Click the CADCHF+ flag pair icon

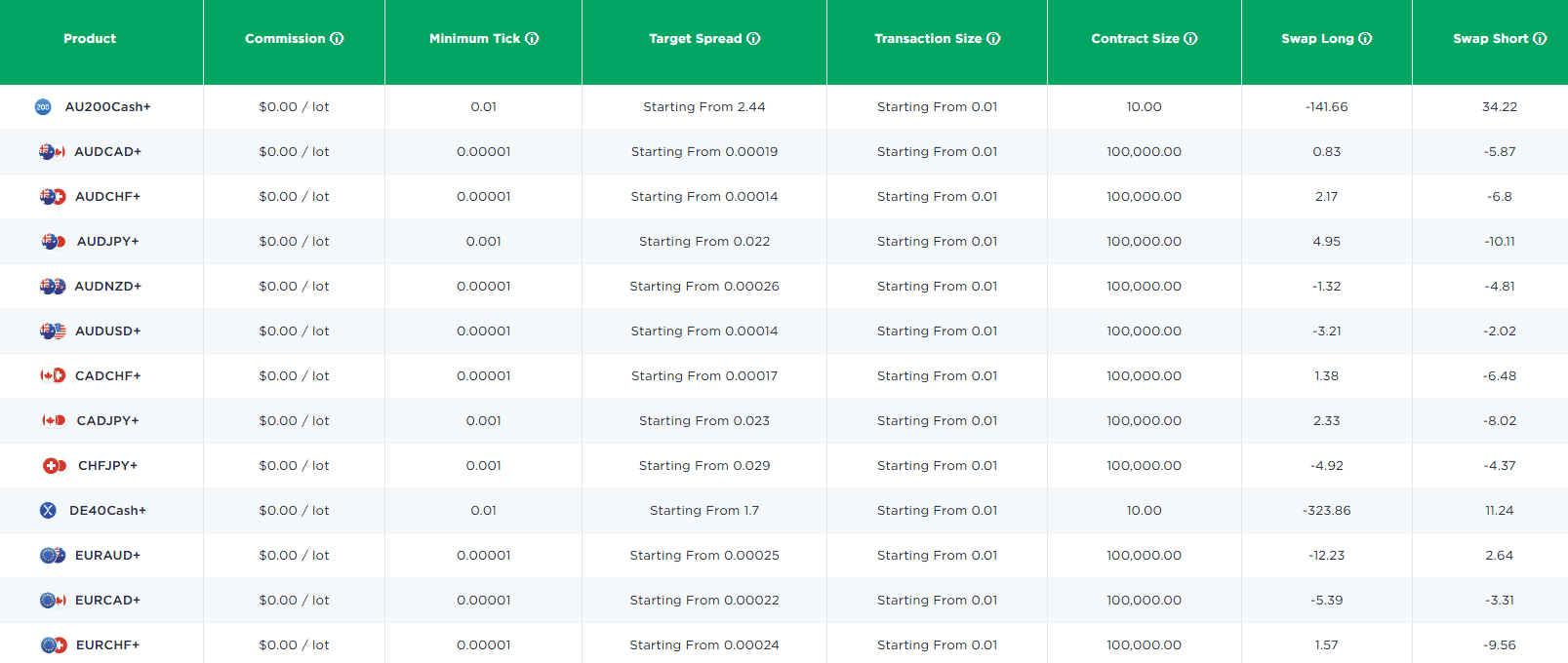pos(53,376)
